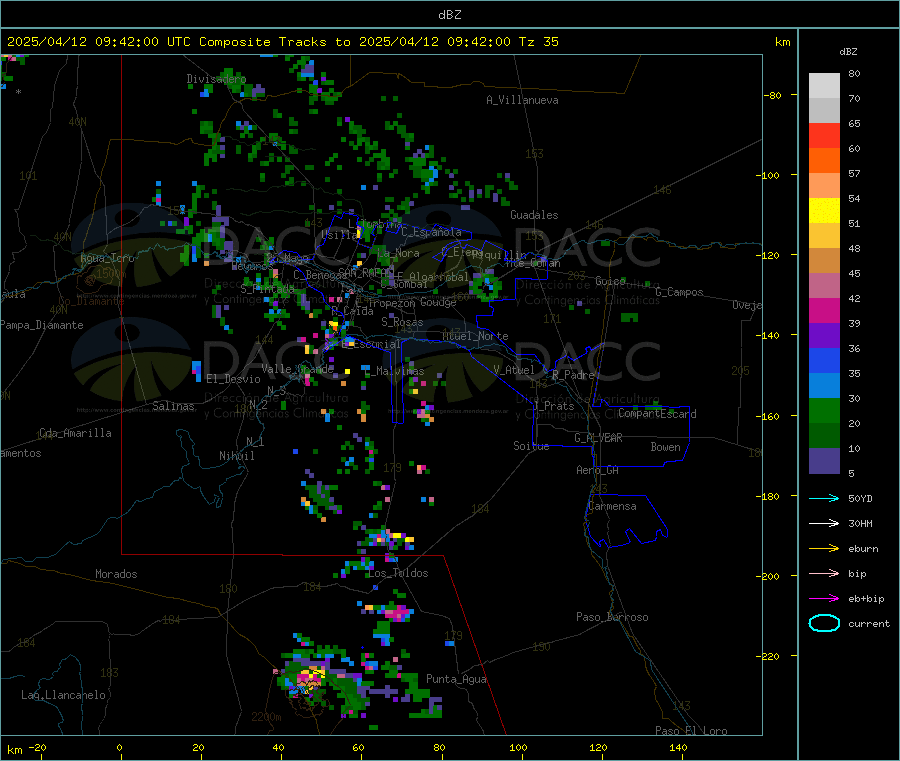The image size is (900, 761).
Task: Click the Guadales map label
Action: point(534,215)
